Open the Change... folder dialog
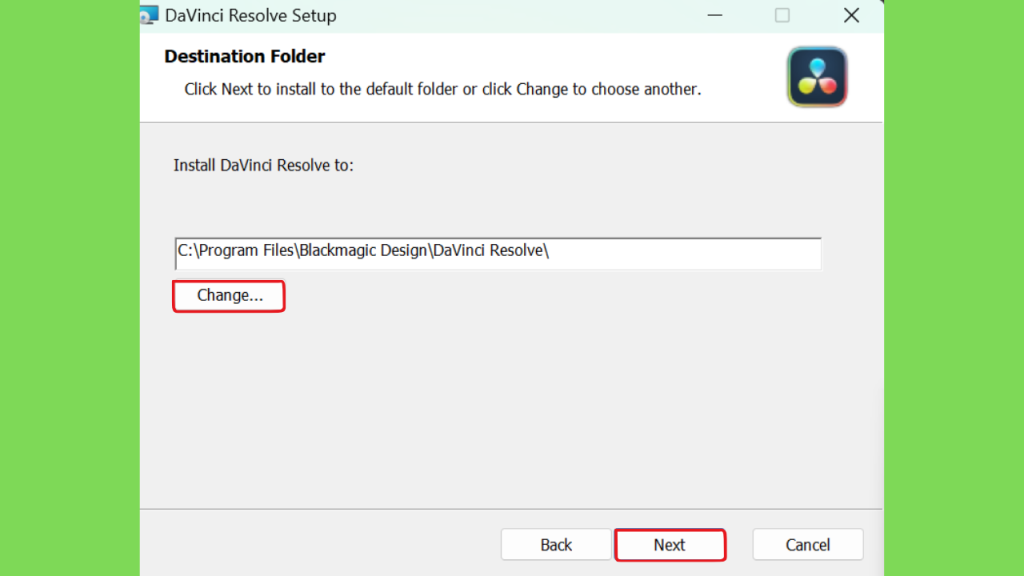This screenshot has height=576, width=1024. point(229,296)
